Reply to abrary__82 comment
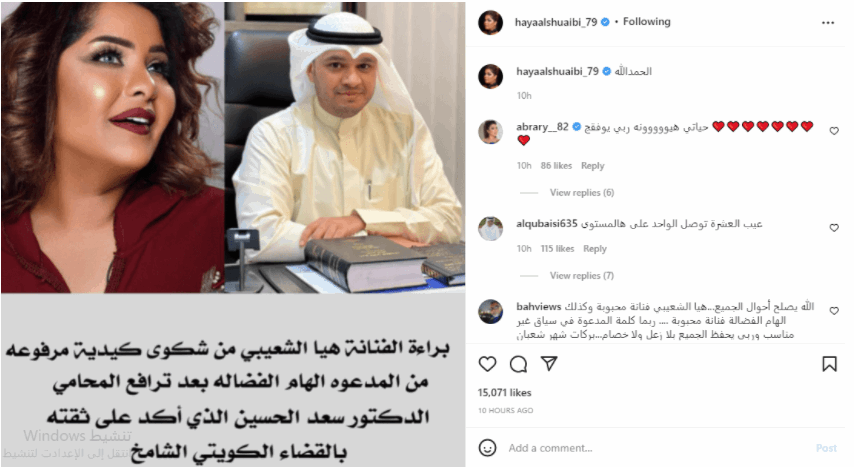Viewport: 854px width, 467px height. (593, 166)
